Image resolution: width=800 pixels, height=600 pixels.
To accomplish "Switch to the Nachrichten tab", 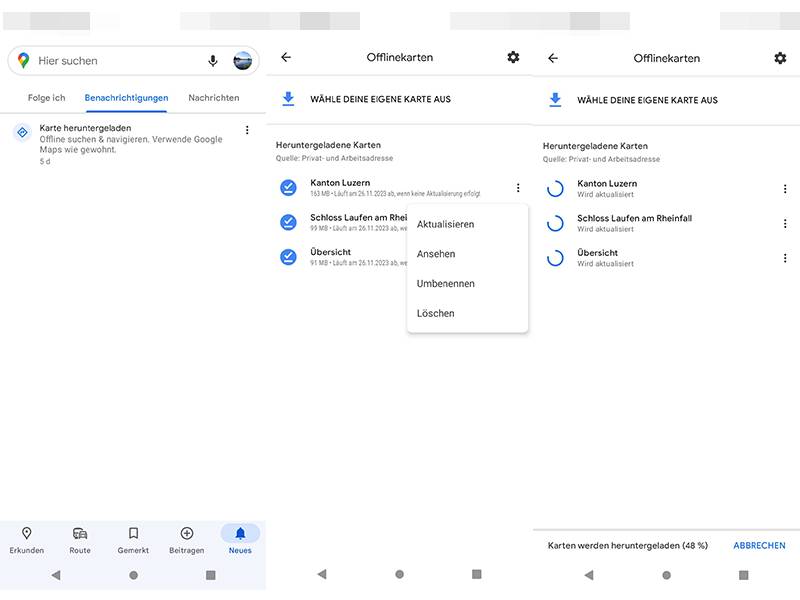I will click(213, 98).
